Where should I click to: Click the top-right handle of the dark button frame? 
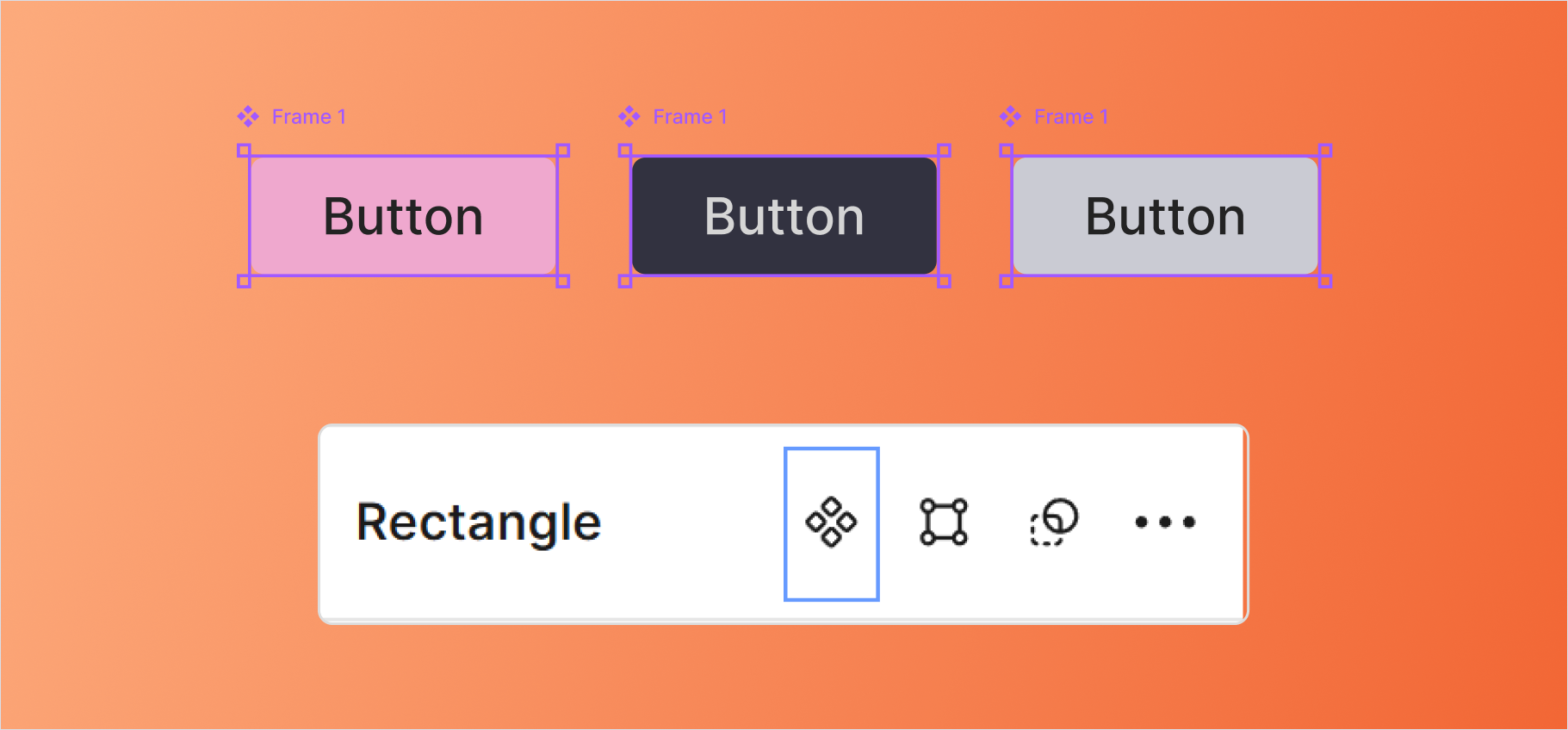944,151
